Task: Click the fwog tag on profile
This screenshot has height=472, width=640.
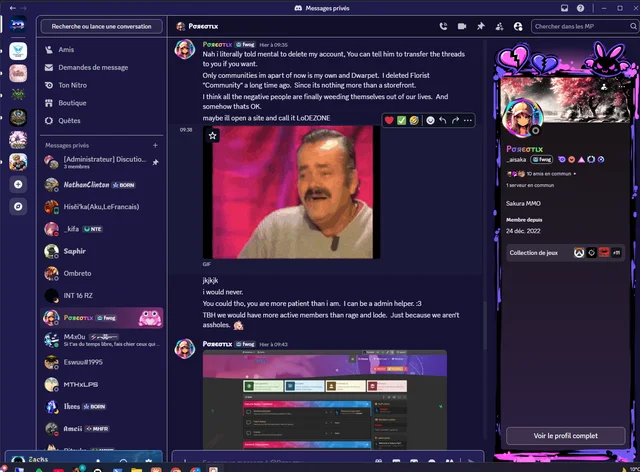Action: [542, 160]
